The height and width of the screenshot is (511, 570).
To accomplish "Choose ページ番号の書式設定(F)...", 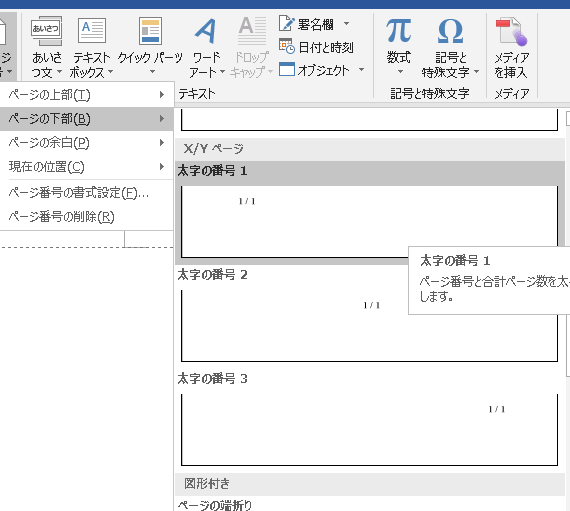I will [87, 193].
